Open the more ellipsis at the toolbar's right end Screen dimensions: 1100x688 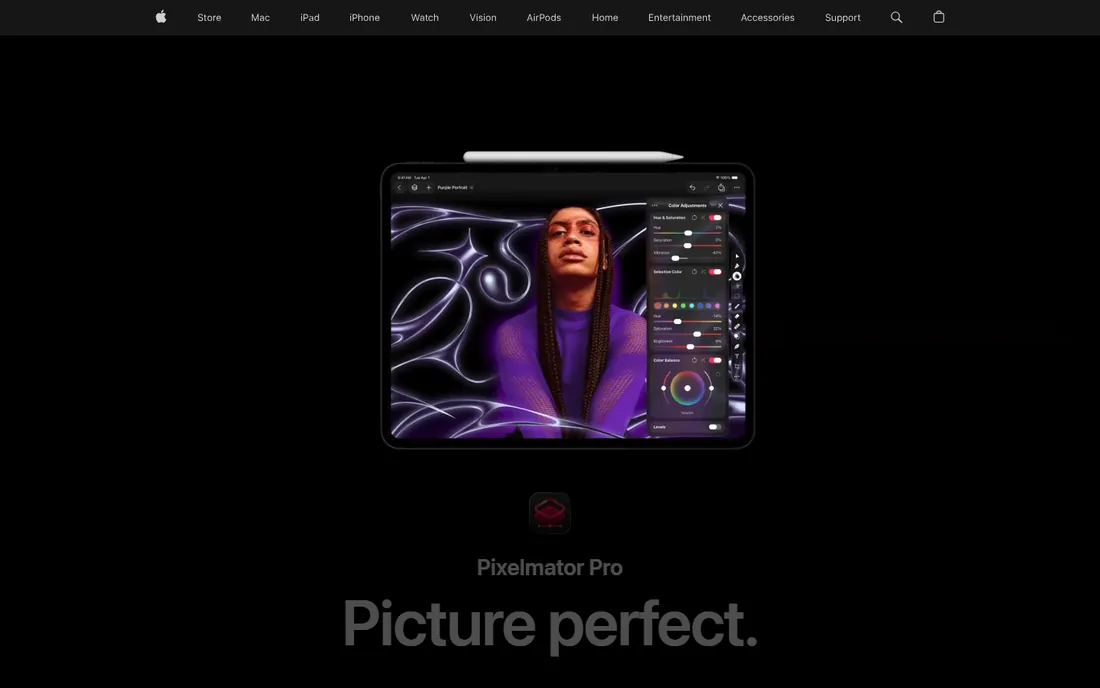737,187
